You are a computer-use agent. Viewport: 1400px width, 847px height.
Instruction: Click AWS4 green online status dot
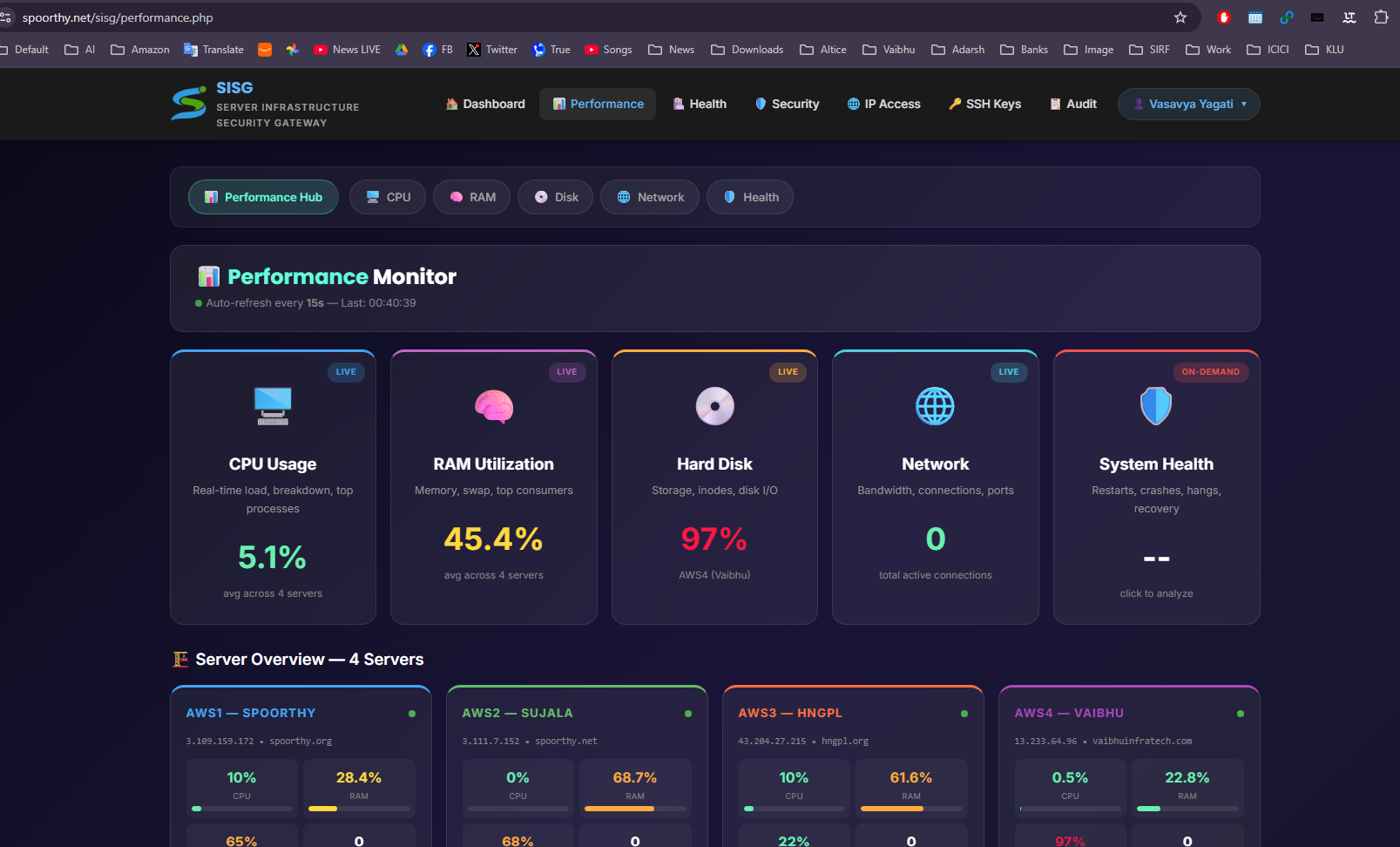pos(1241,714)
